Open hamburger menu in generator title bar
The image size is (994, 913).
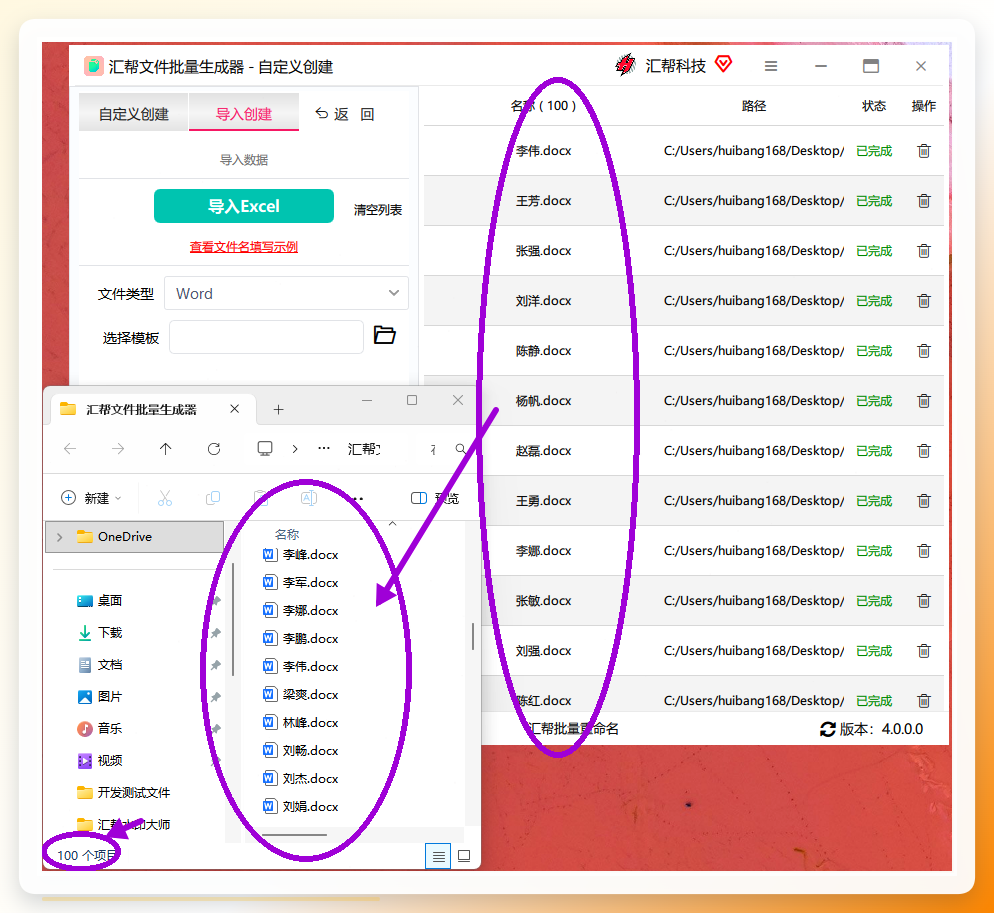(771, 66)
